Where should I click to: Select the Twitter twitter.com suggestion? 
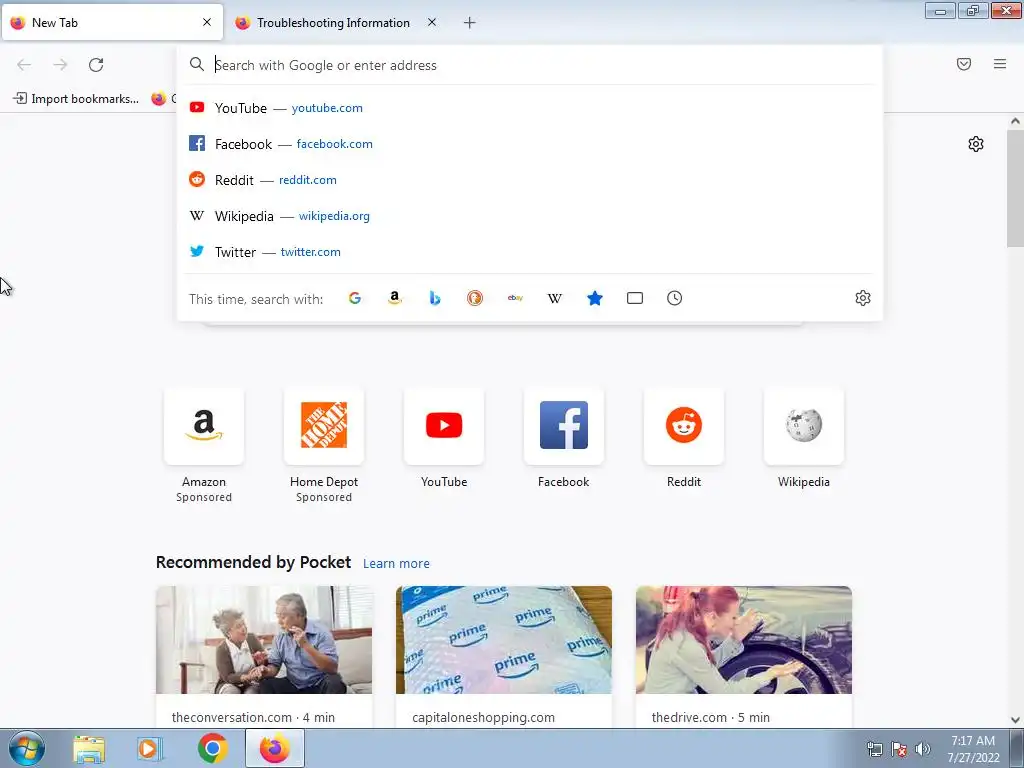tap(530, 251)
